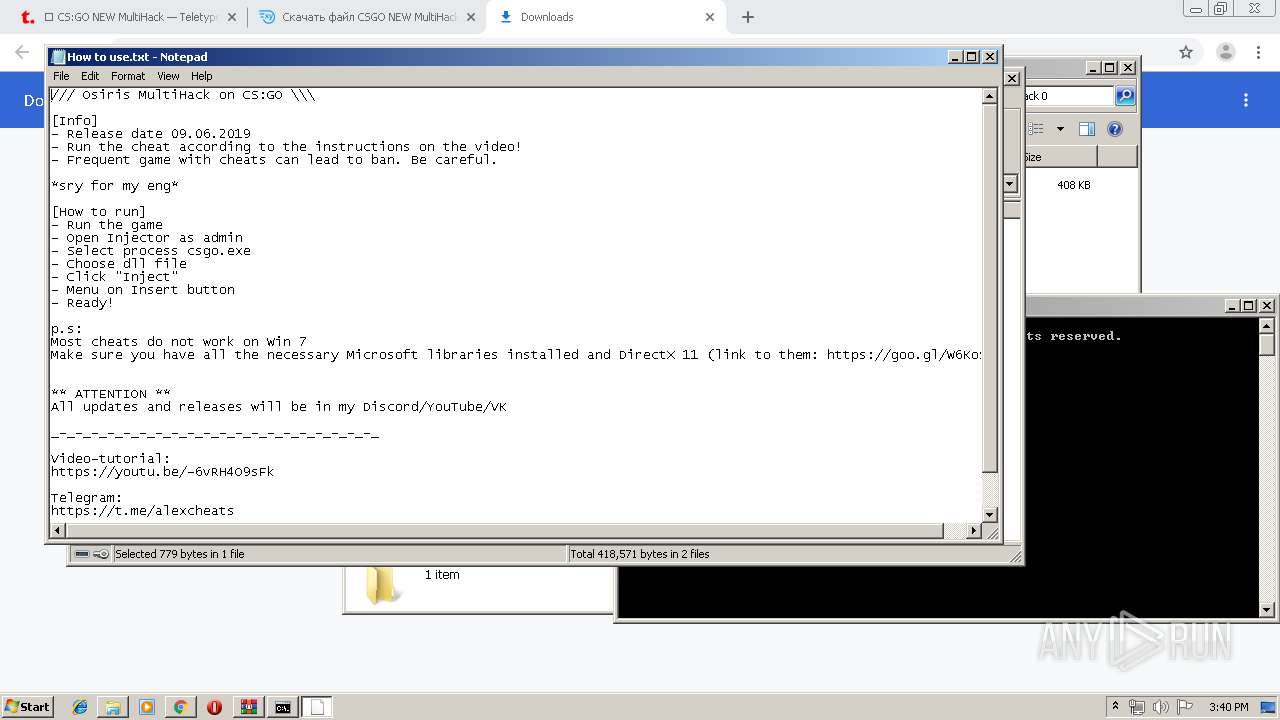This screenshot has height=720, width=1280.
Task: Place cursor on goo.gl libraries link text
Action: pos(904,354)
